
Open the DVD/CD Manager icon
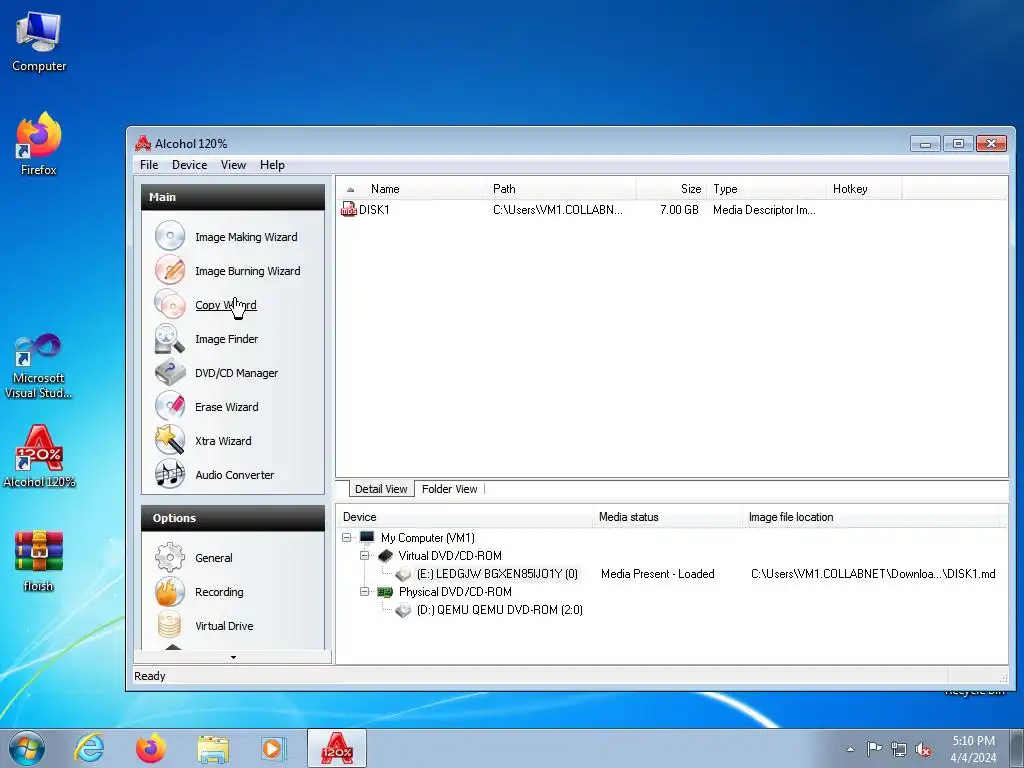click(x=170, y=372)
